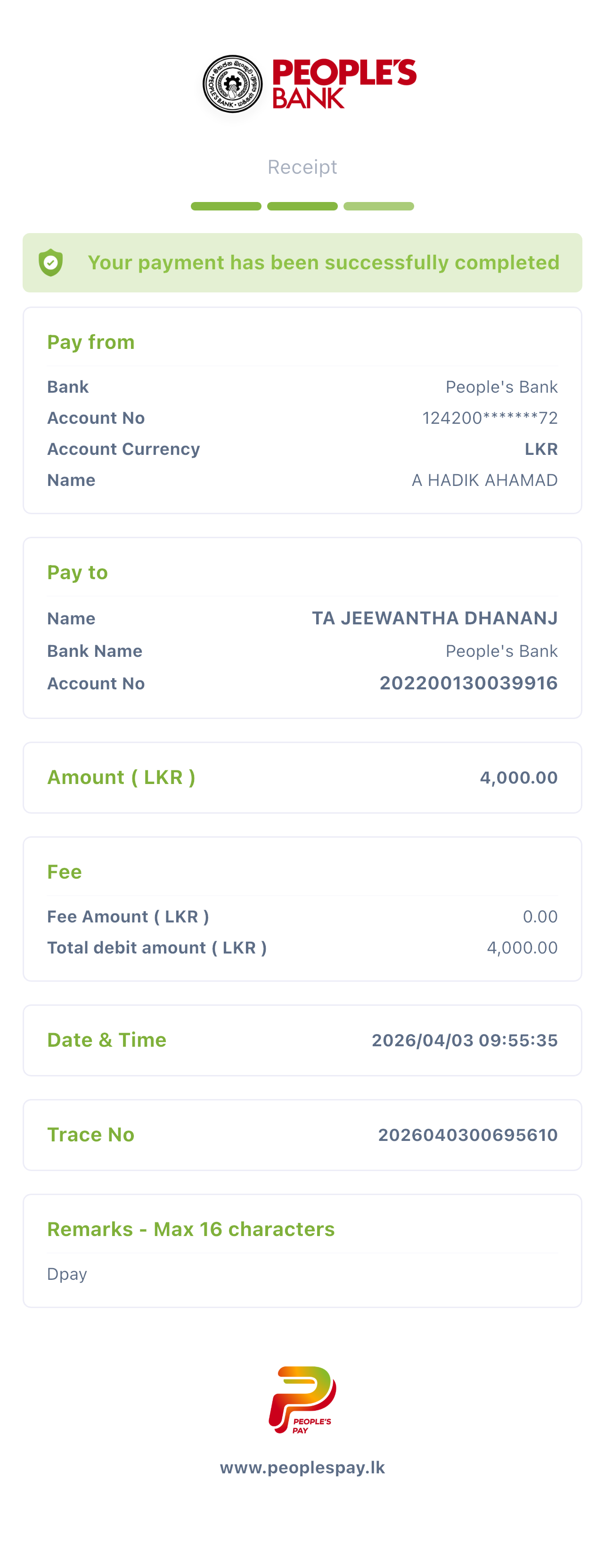Click the recipient account number 202200130039916
The image size is (605, 1568).
(x=468, y=683)
